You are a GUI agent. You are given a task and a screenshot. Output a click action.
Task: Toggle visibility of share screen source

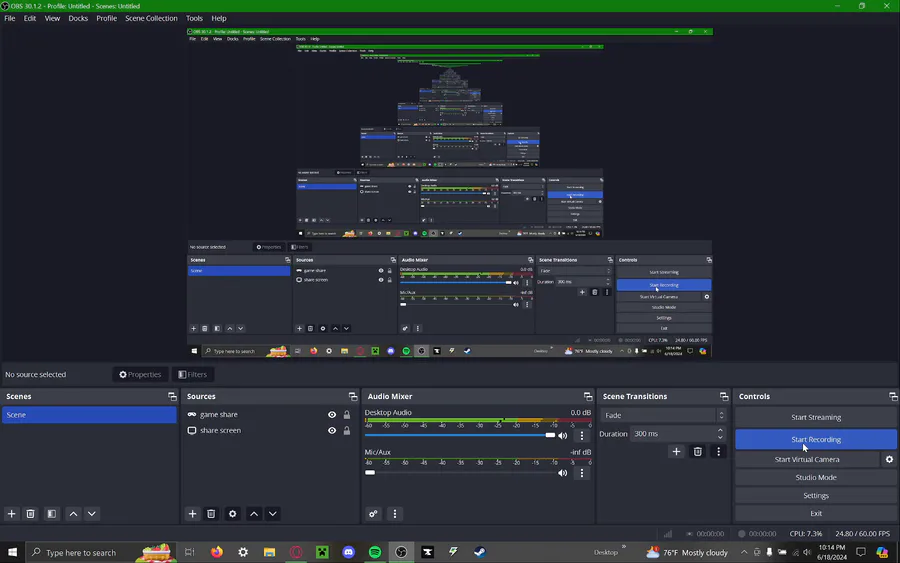click(x=332, y=430)
